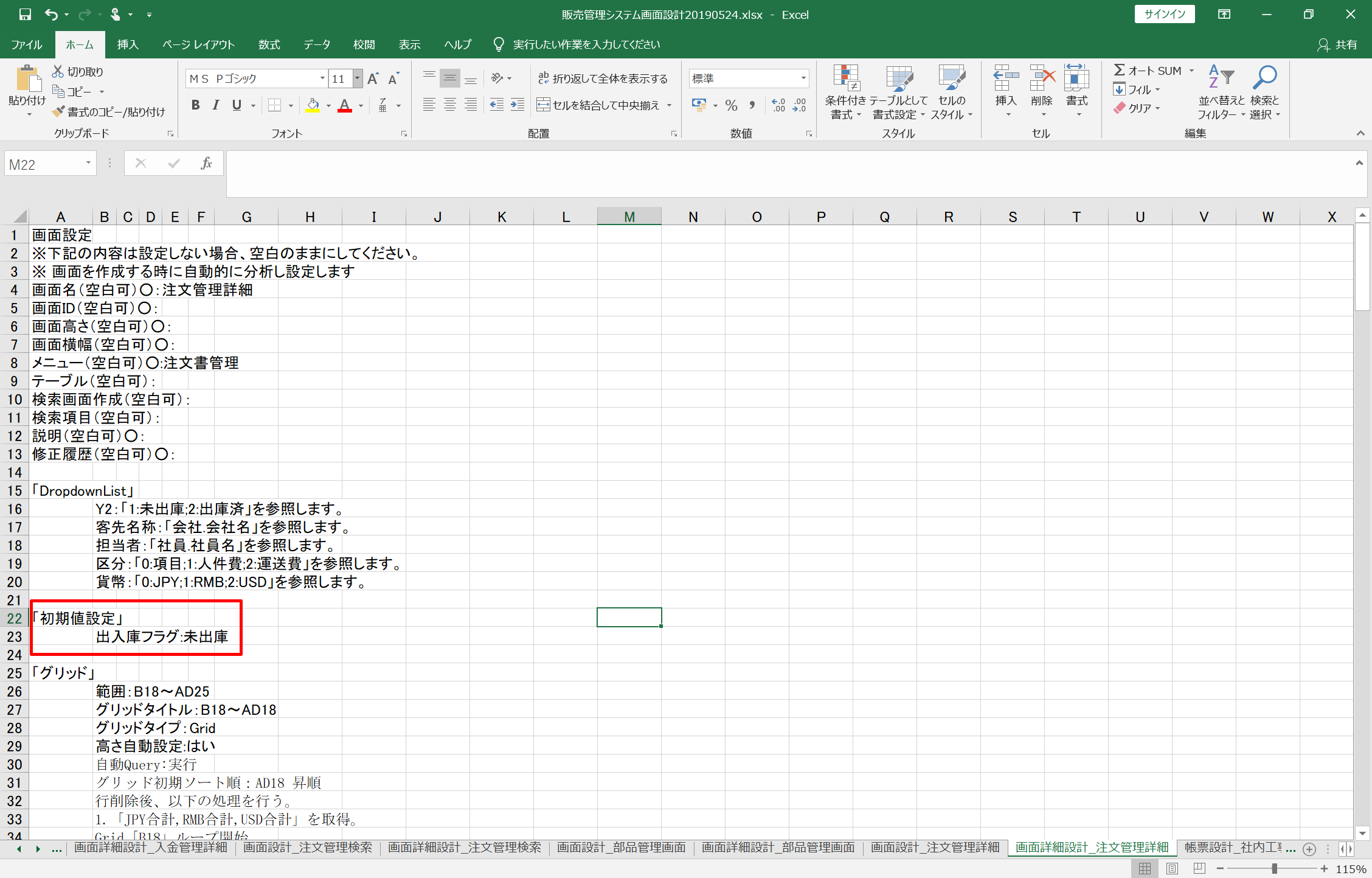Viewport: 1372px width, 878px height.
Task: Open the 数式 ribbon tab
Action: coord(269,44)
